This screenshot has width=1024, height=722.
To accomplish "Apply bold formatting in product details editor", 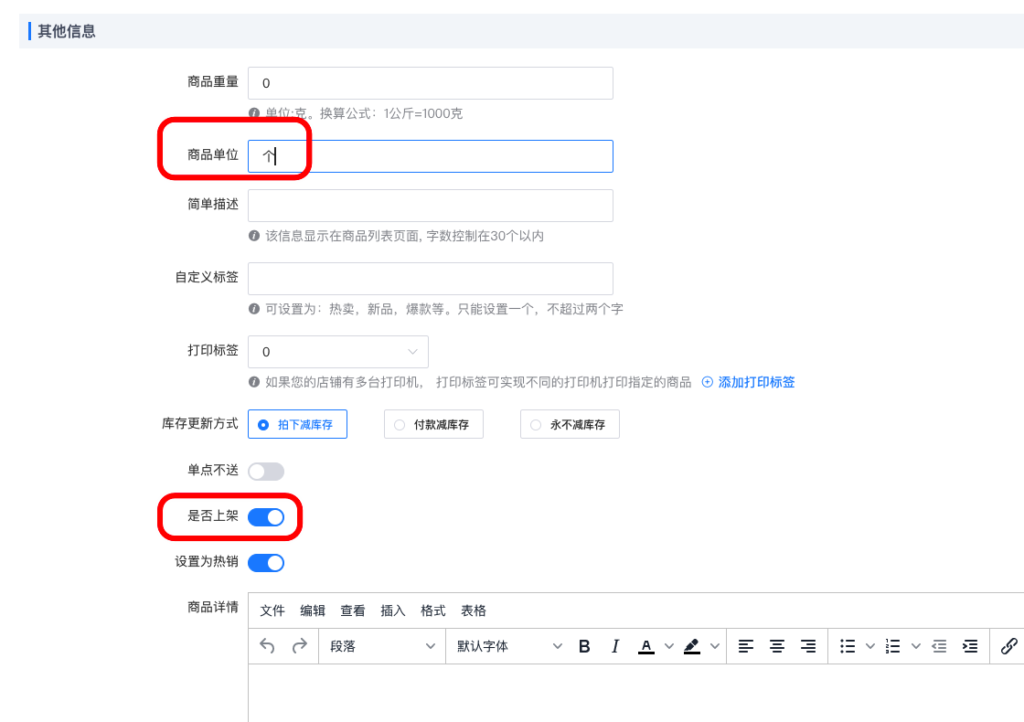I will tap(584, 645).
